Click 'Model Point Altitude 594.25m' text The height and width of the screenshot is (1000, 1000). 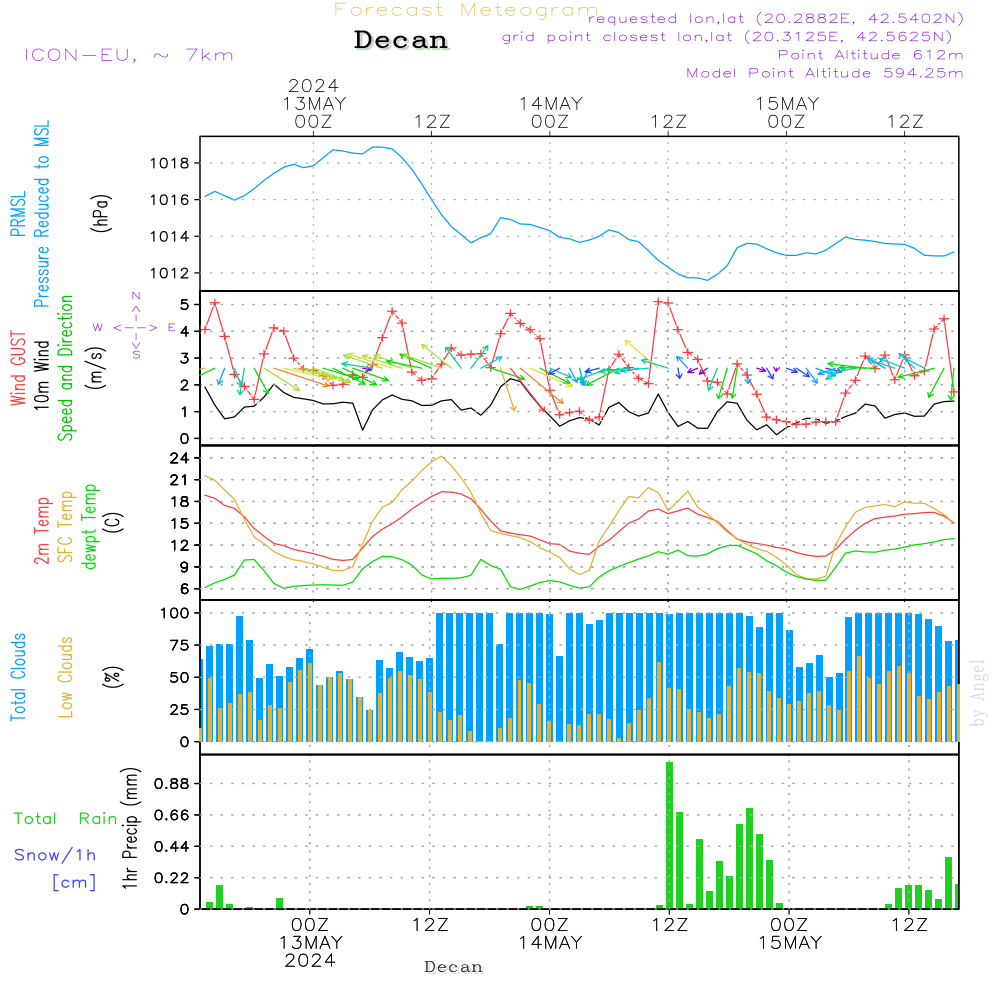pyautogui.click(x=825, y=73)
